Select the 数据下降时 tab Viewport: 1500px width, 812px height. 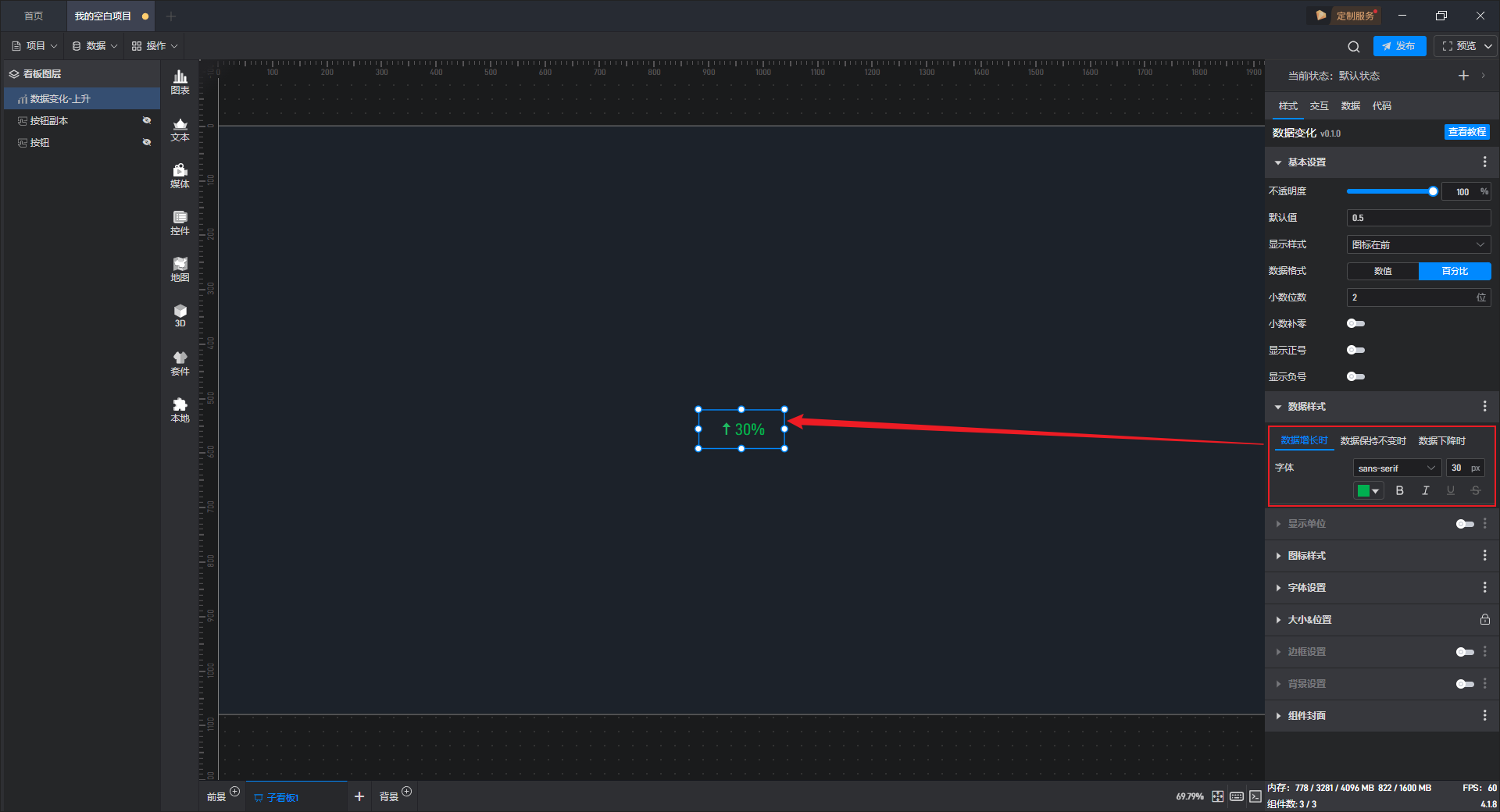(1442, 441)
